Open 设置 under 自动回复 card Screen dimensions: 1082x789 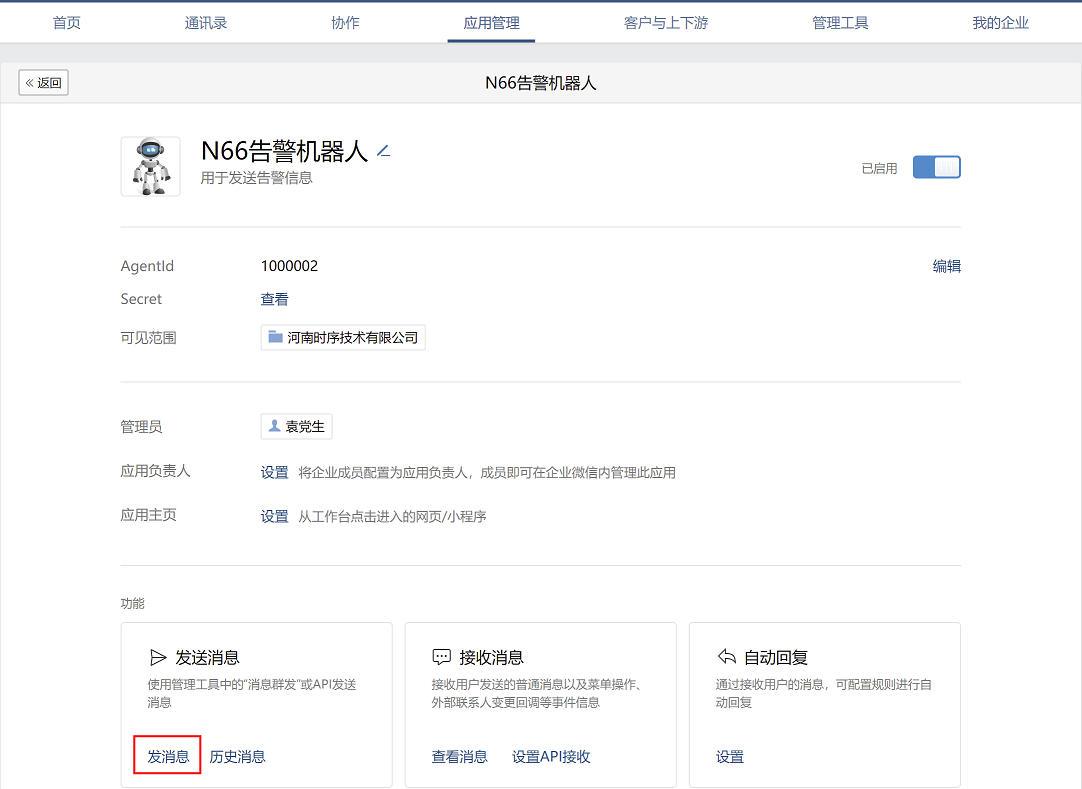730,756
